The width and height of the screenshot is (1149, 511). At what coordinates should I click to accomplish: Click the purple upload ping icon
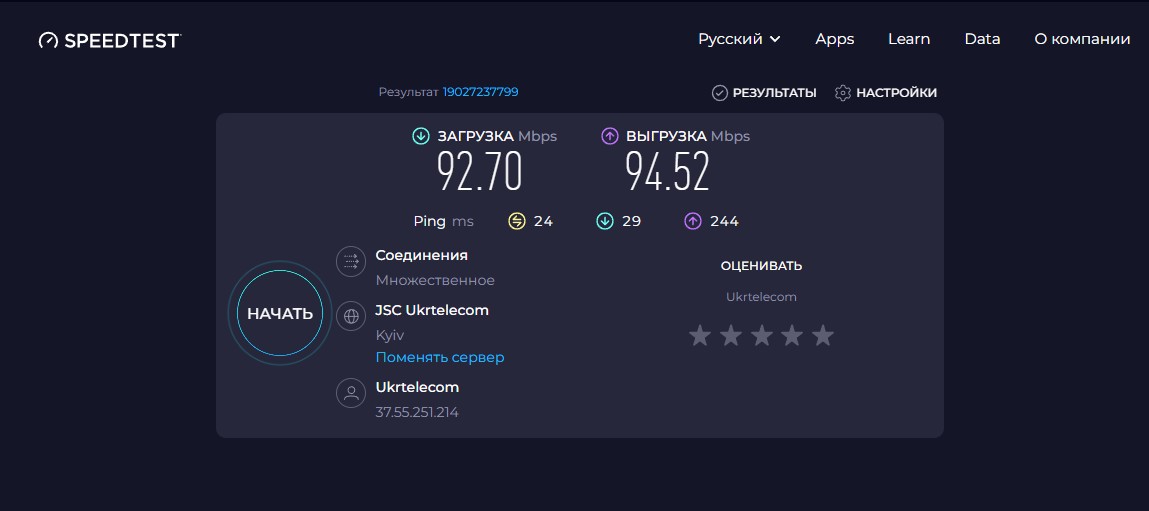(x=692, y=221)
